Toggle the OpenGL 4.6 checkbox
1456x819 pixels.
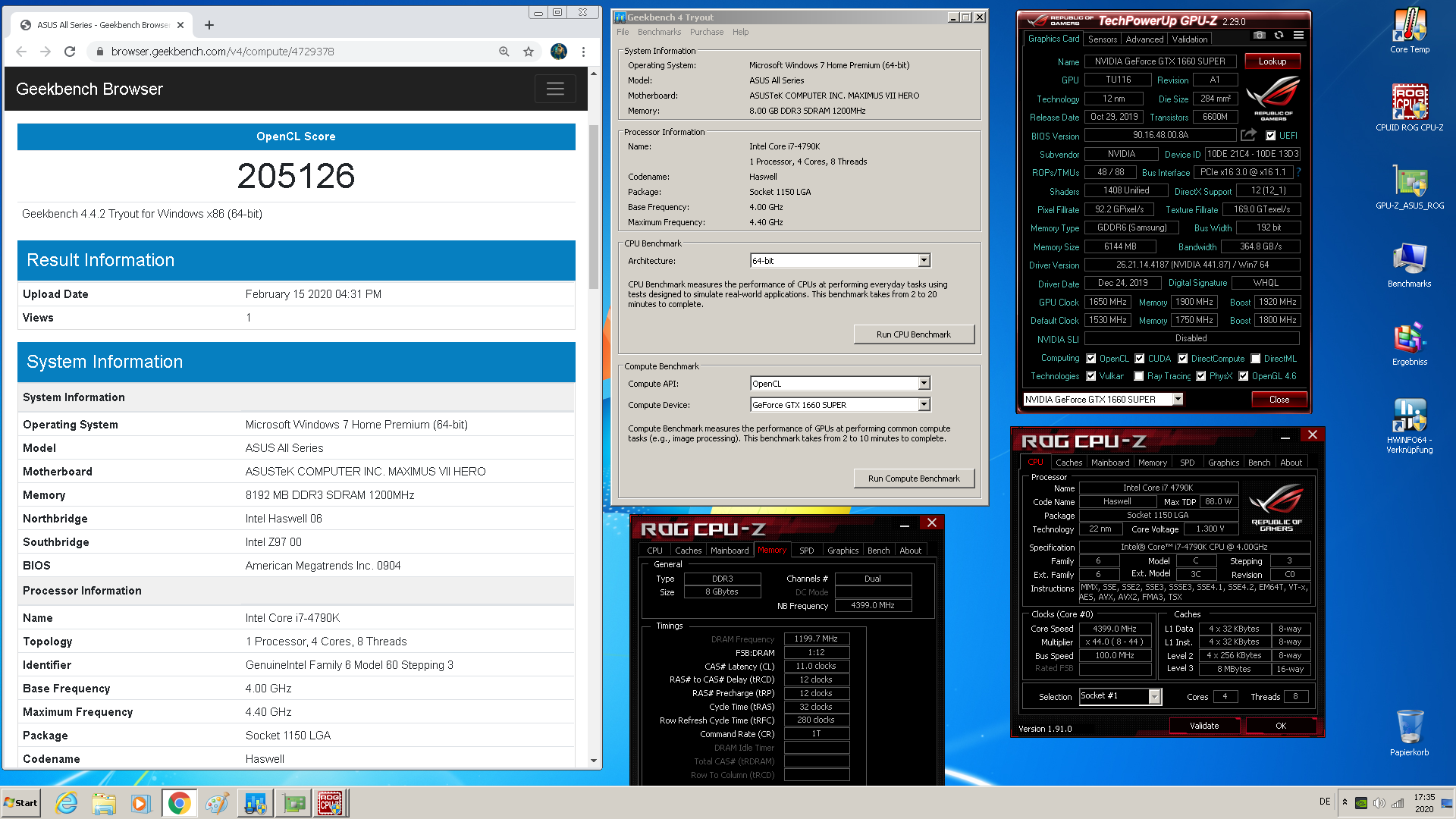pos(1244,376)
